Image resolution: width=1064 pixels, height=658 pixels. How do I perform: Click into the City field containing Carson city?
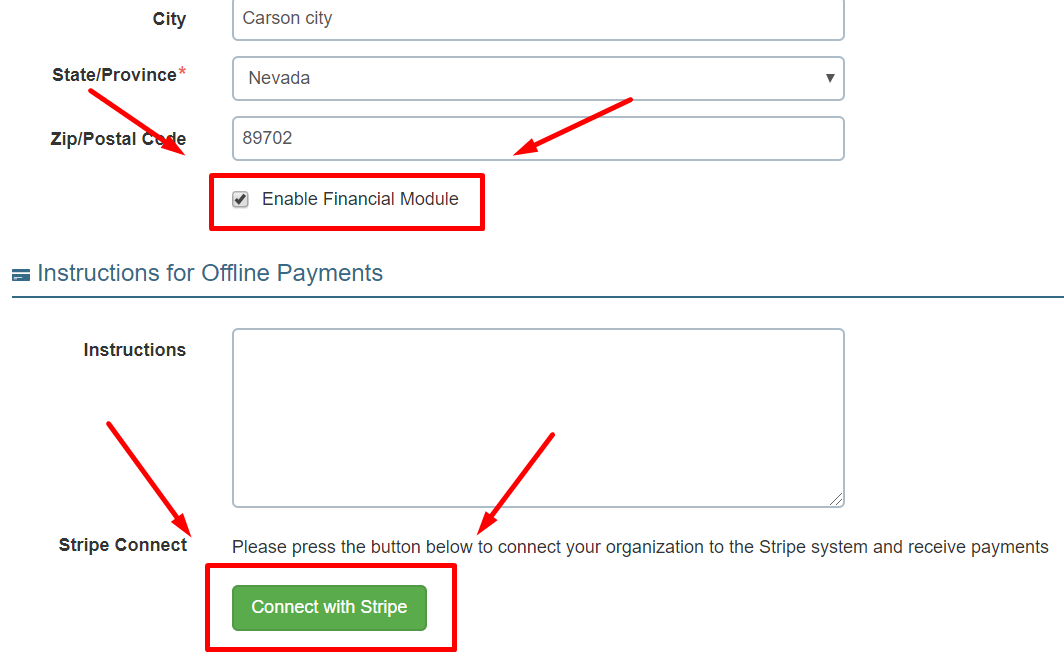[x=538, y=19]
